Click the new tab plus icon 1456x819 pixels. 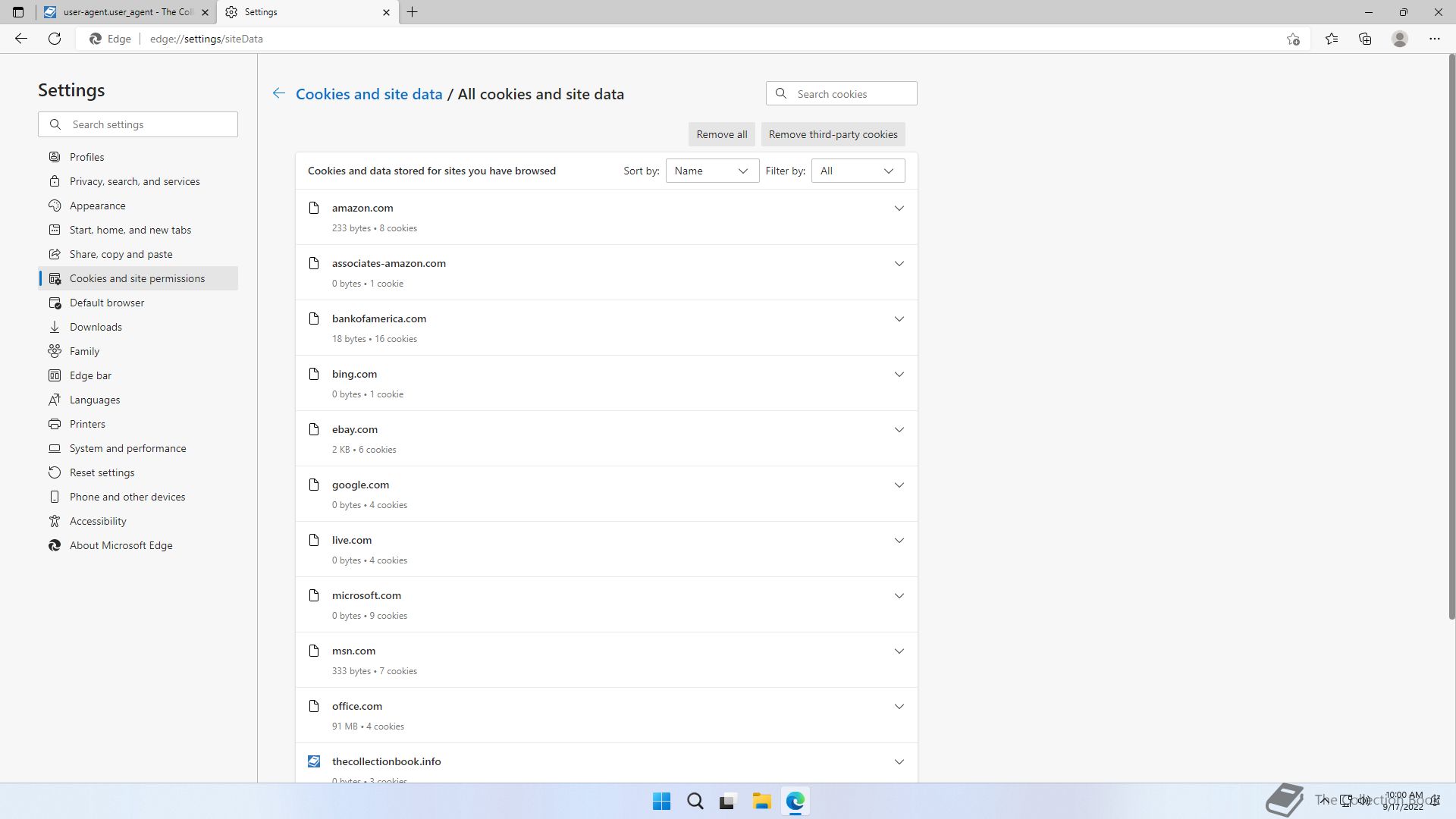[x=413, y=12]
